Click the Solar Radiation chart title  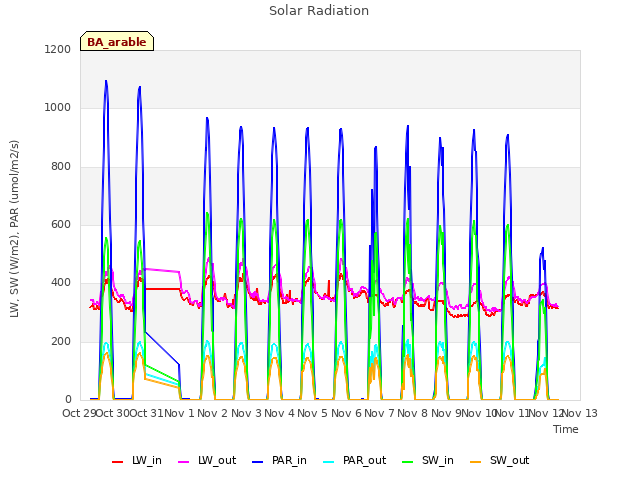(319, 11)
